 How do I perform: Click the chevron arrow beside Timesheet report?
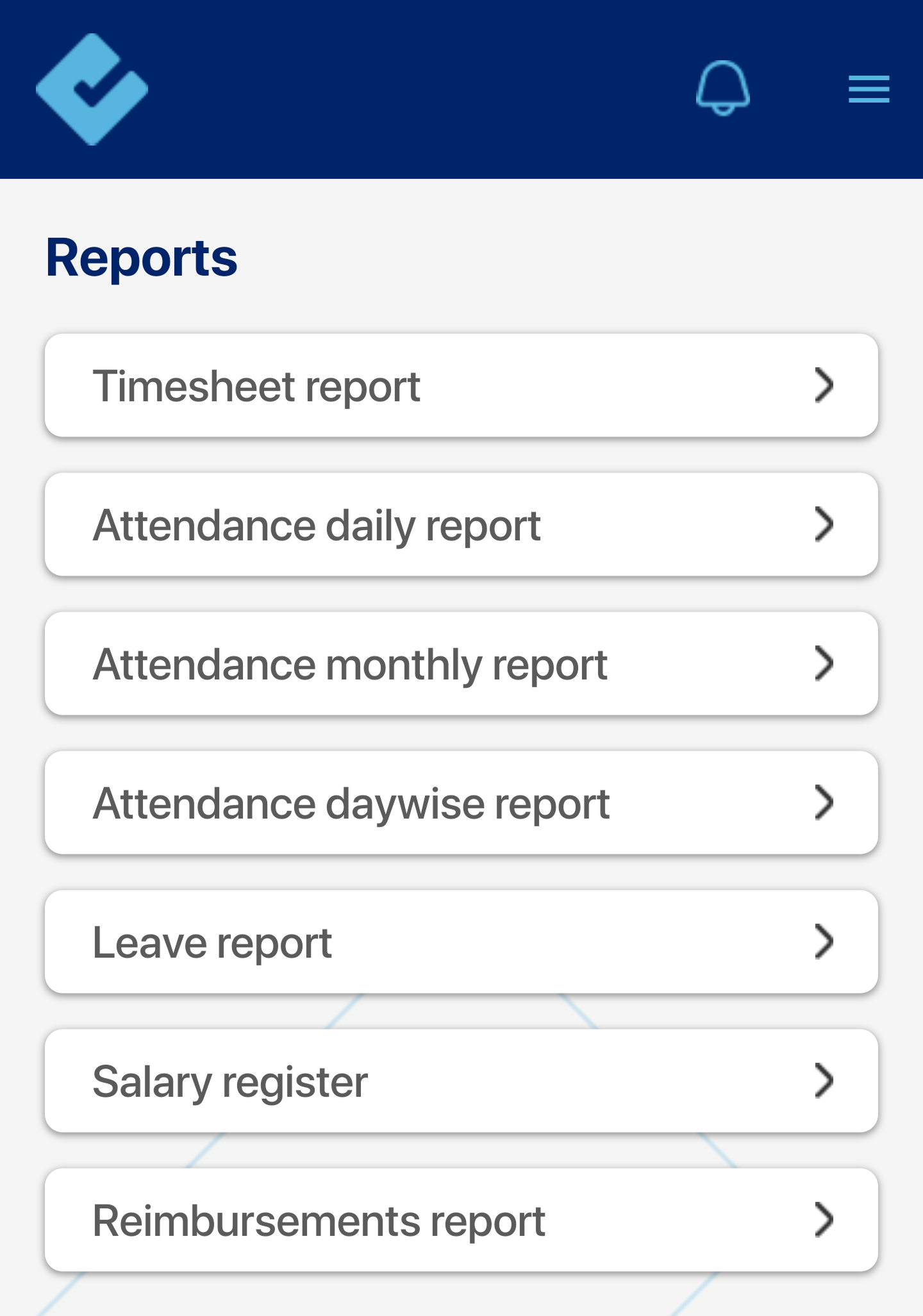824,385
